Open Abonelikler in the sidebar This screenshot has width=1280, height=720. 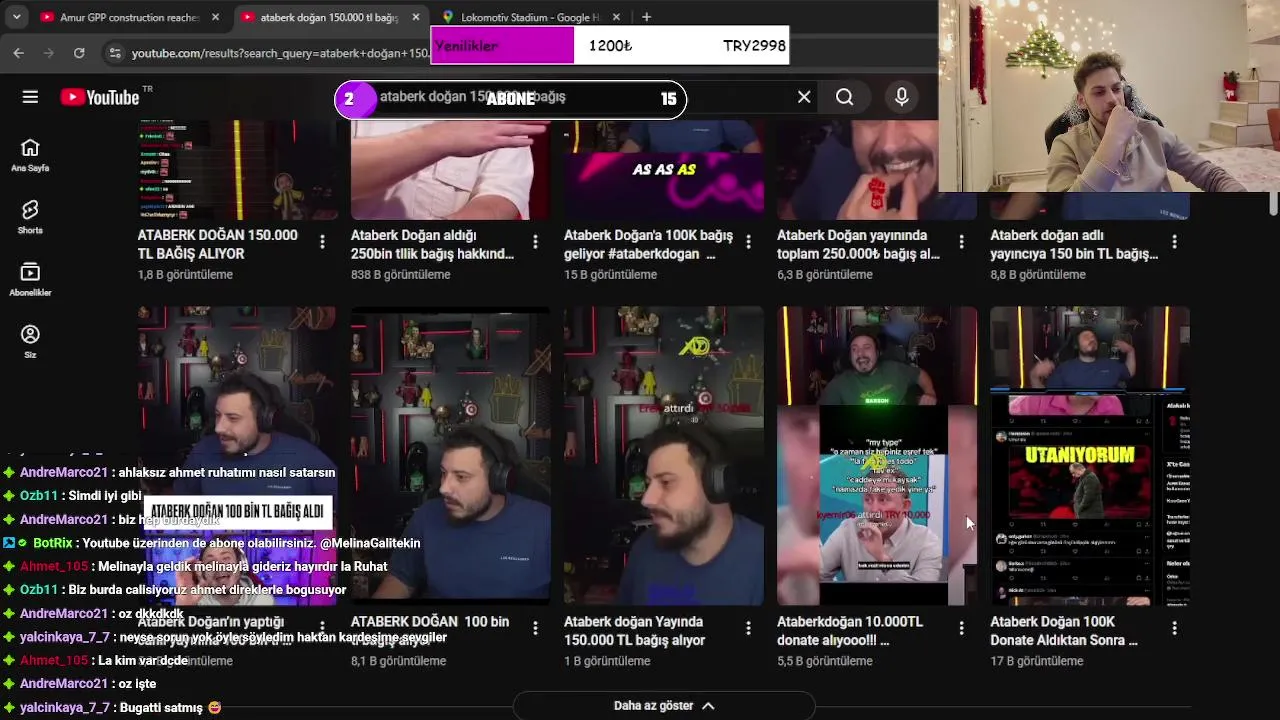coord(30,280)
